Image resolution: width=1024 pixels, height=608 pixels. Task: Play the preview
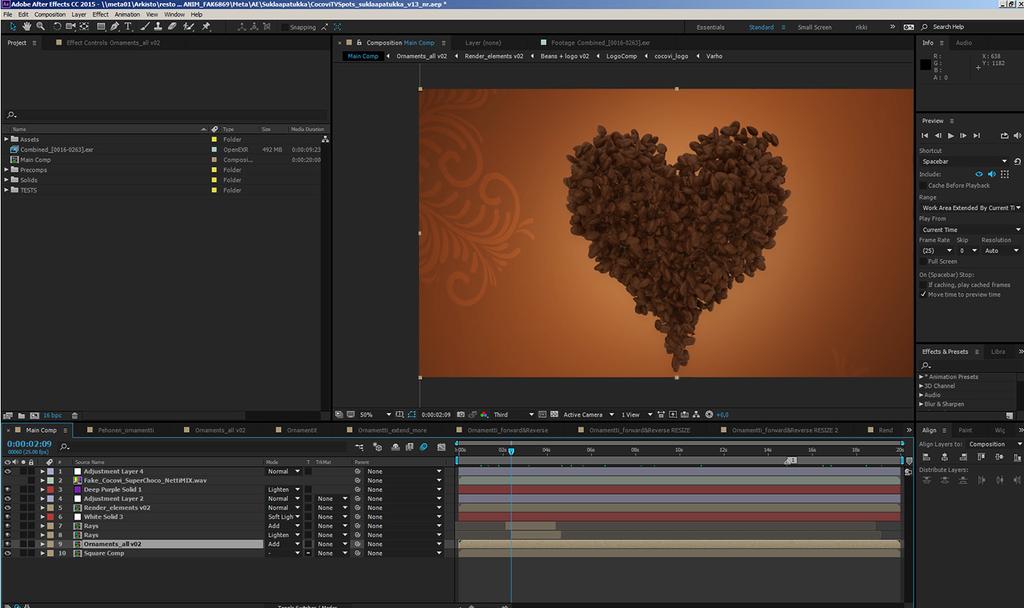point(951,136)
